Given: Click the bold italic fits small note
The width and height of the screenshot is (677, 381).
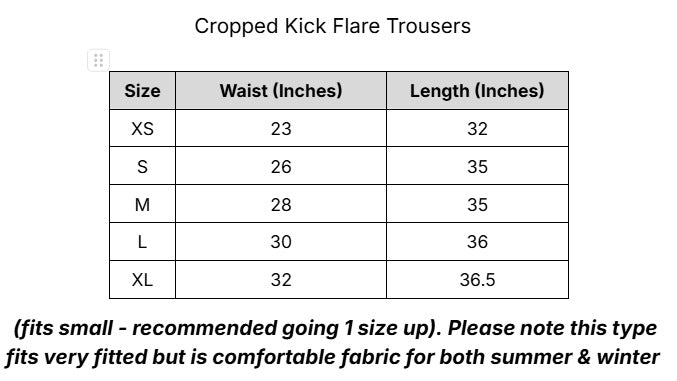Looking at the screenshot, I should coord(333,343).
